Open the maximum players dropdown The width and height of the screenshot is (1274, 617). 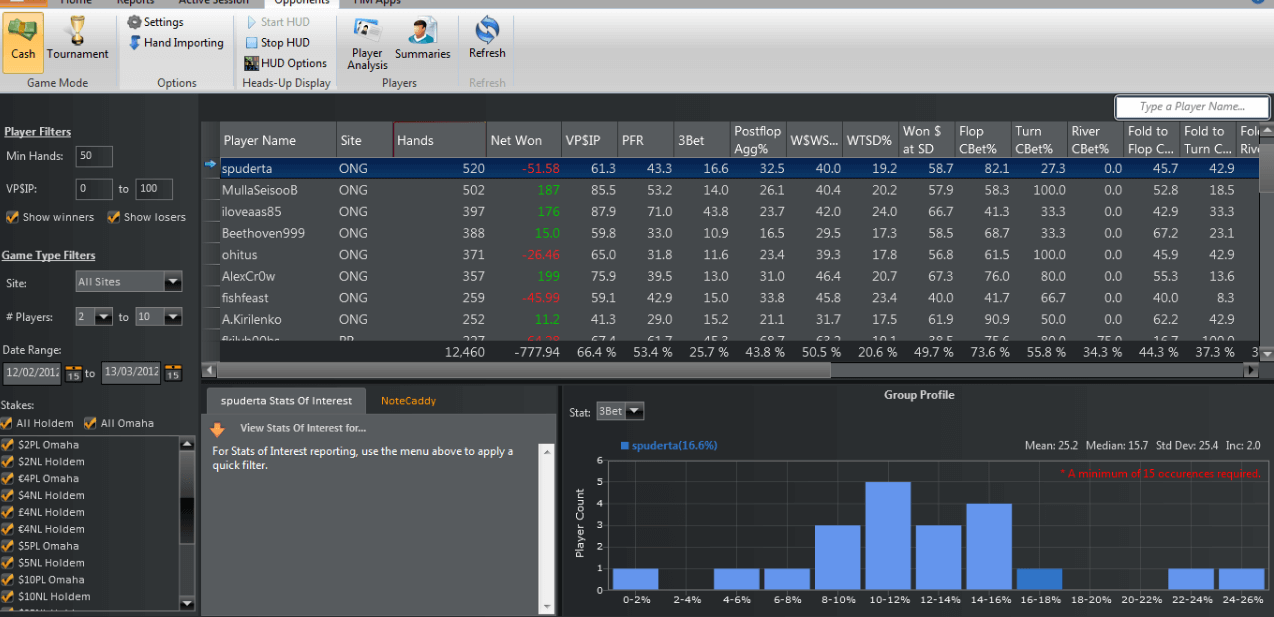click(172, 317)
